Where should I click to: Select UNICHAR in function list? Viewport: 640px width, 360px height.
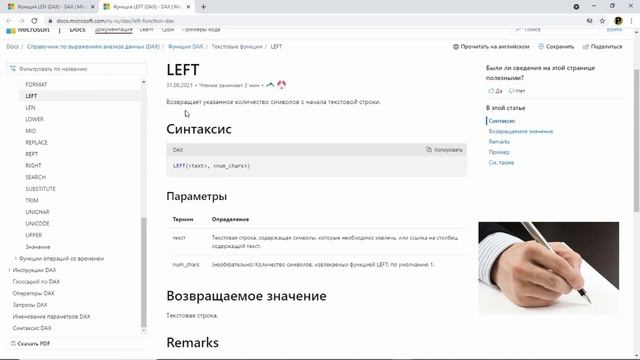tap(37, 212)
